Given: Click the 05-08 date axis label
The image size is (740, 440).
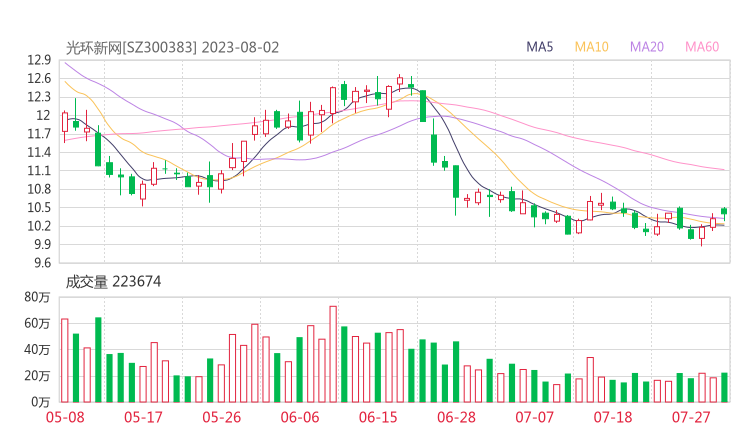Looking at the screenshot, I should (x=65, y=417).
